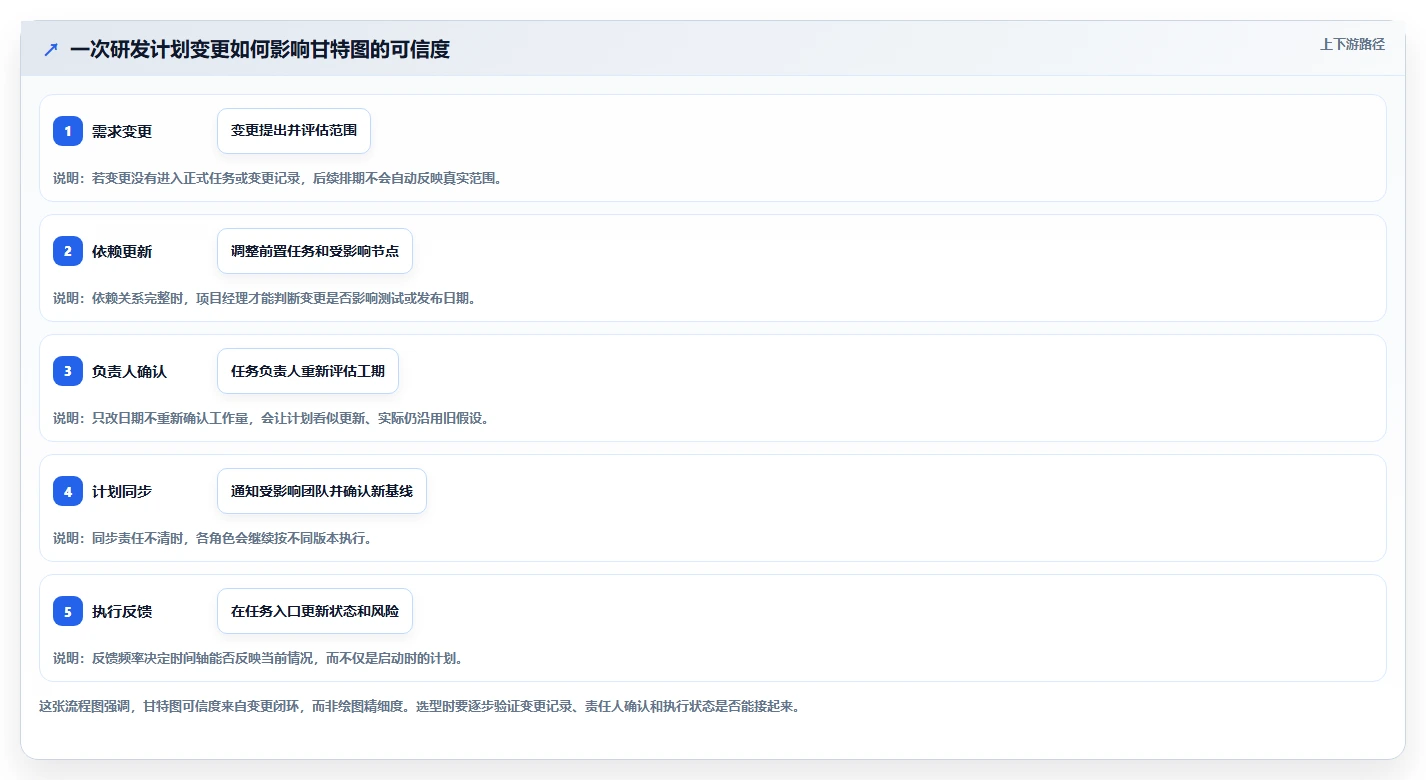This screenshot has width=1426, height=780.
Task: Click the note starting 说明：同步责任不清时
Action: 212,538
